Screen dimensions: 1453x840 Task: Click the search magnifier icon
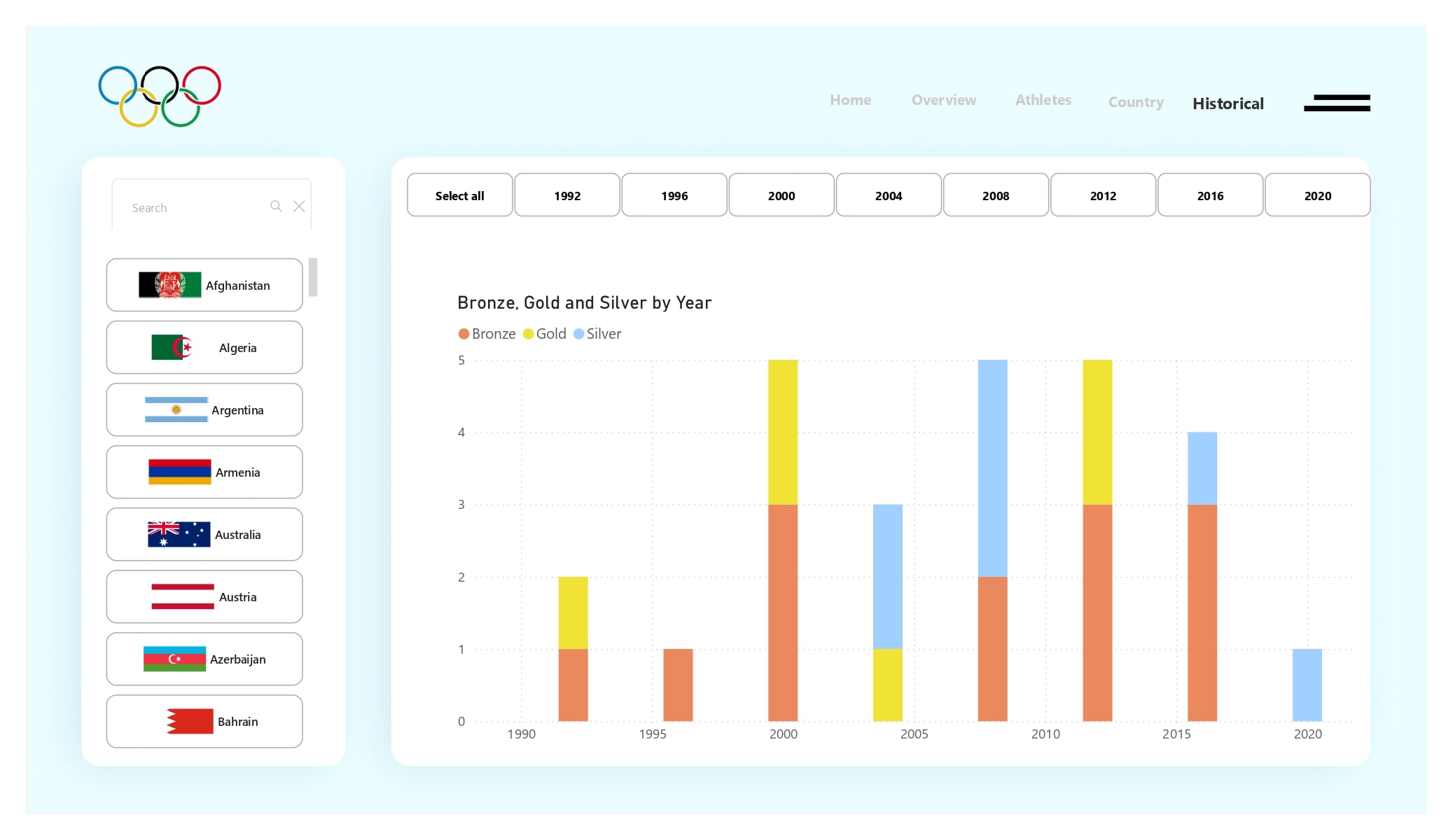pyautogui.click(x=276, y=207)
